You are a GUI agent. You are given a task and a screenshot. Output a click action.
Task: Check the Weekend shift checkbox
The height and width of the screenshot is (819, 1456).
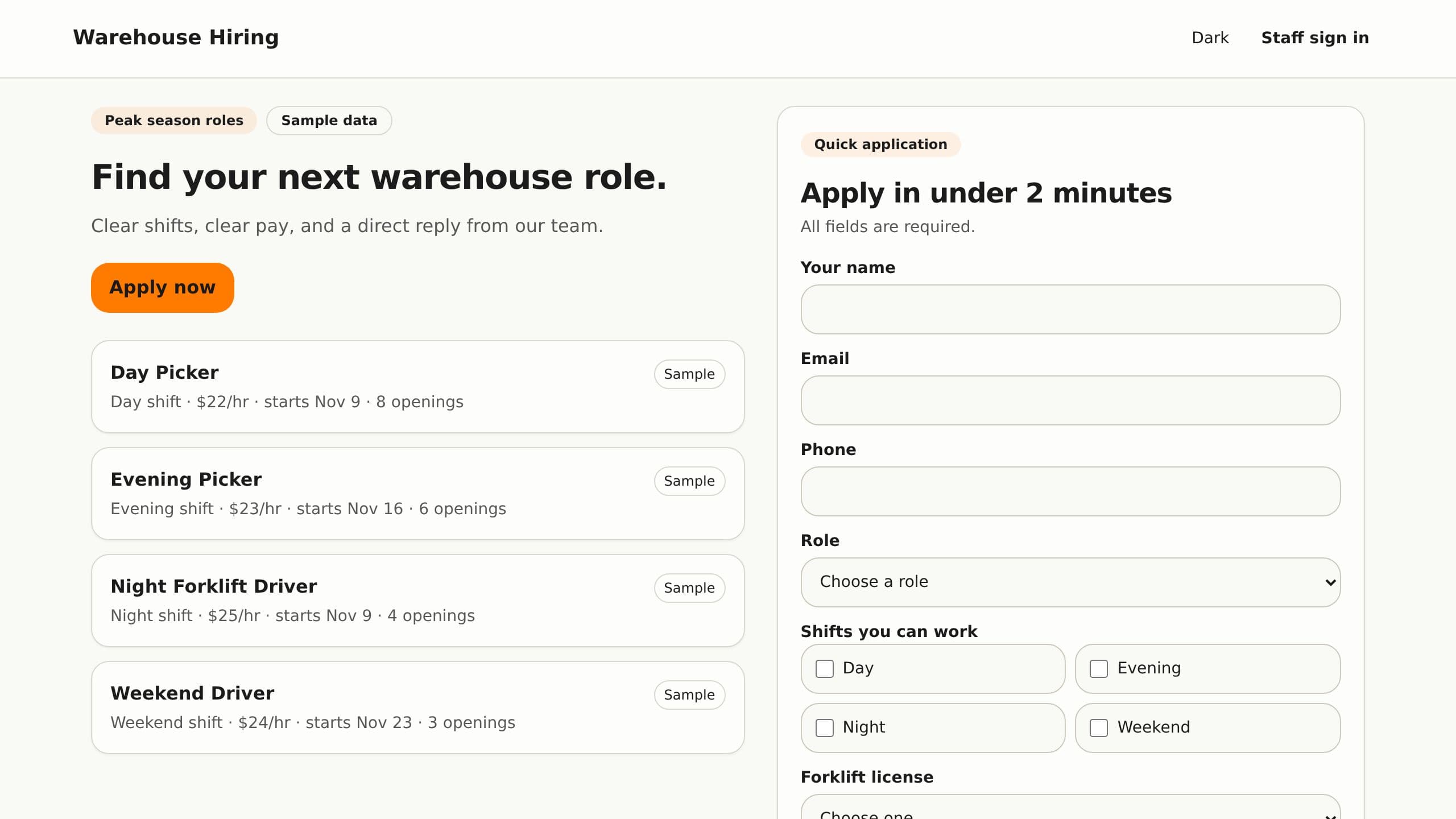click(x=1098, y=727)
